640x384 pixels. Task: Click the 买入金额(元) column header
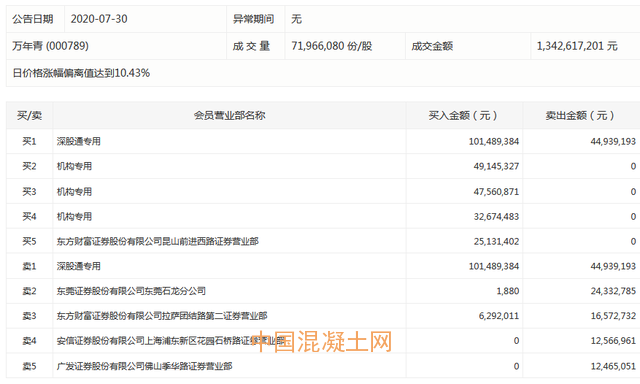(464, 115)
